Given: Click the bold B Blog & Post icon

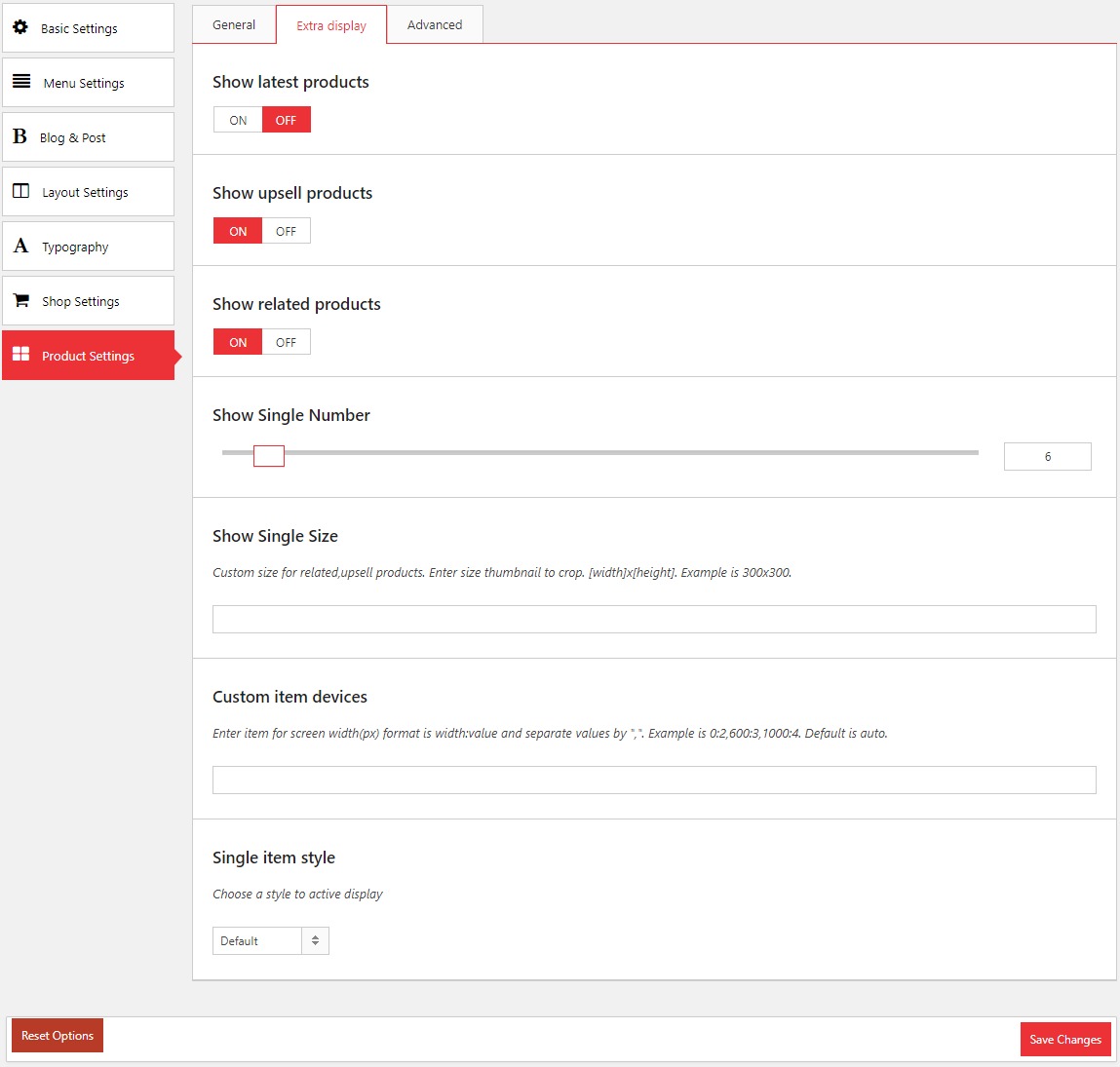Looking at the screenshot, I should [19, 136].
